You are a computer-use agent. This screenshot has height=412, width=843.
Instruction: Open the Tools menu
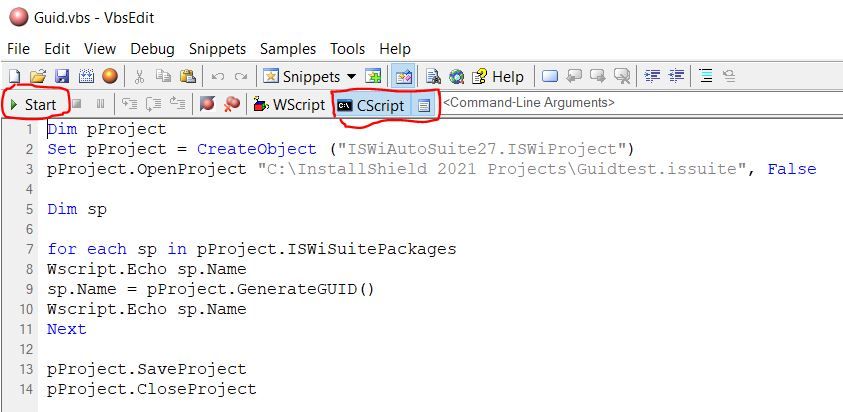point(347,48)
